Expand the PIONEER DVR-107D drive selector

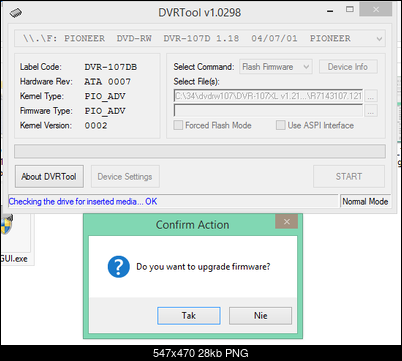(200, 38)
